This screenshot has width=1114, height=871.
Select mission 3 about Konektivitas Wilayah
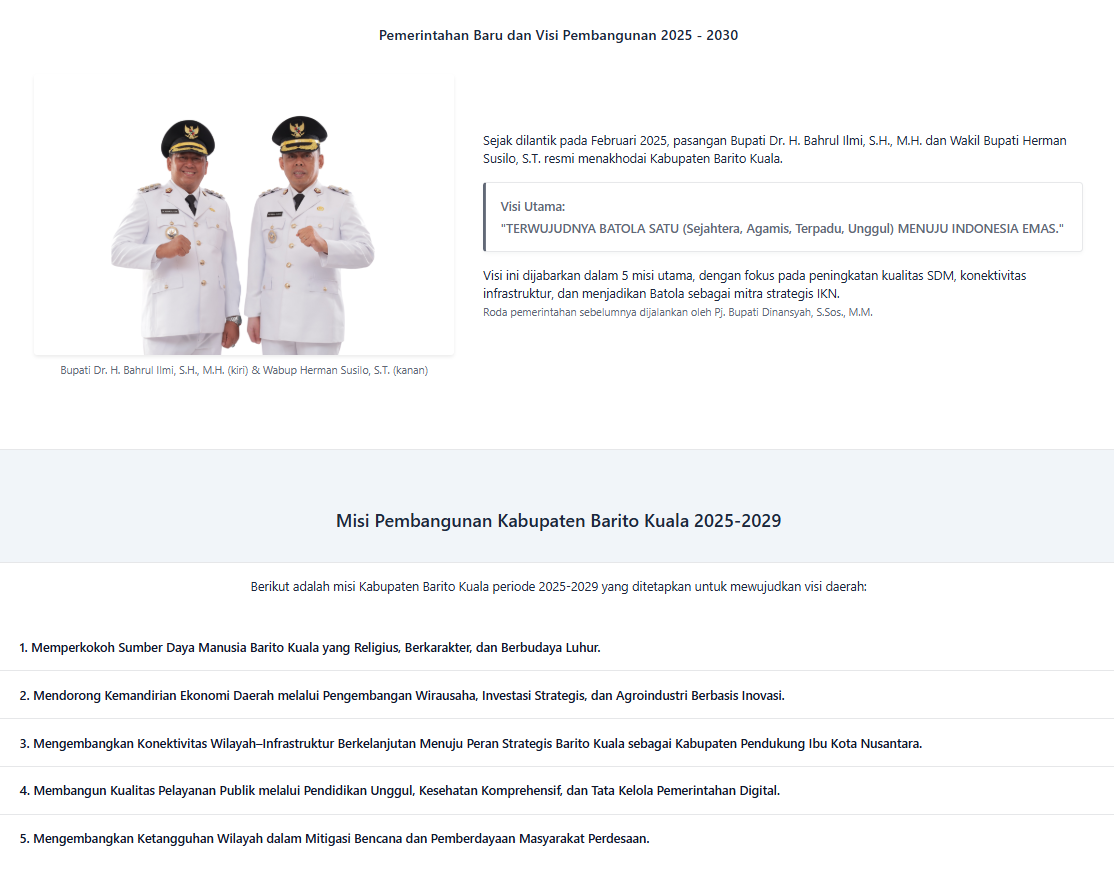[x=470, y=744]
